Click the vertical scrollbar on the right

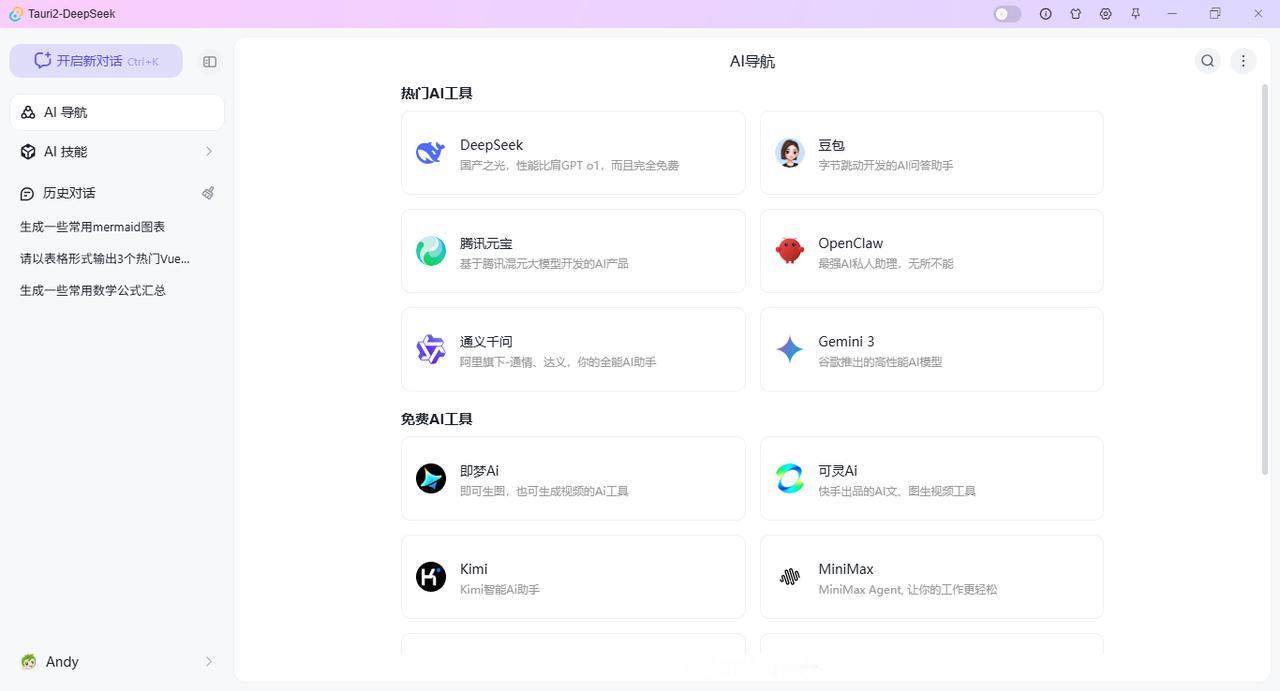click(x=1265, y=280)
